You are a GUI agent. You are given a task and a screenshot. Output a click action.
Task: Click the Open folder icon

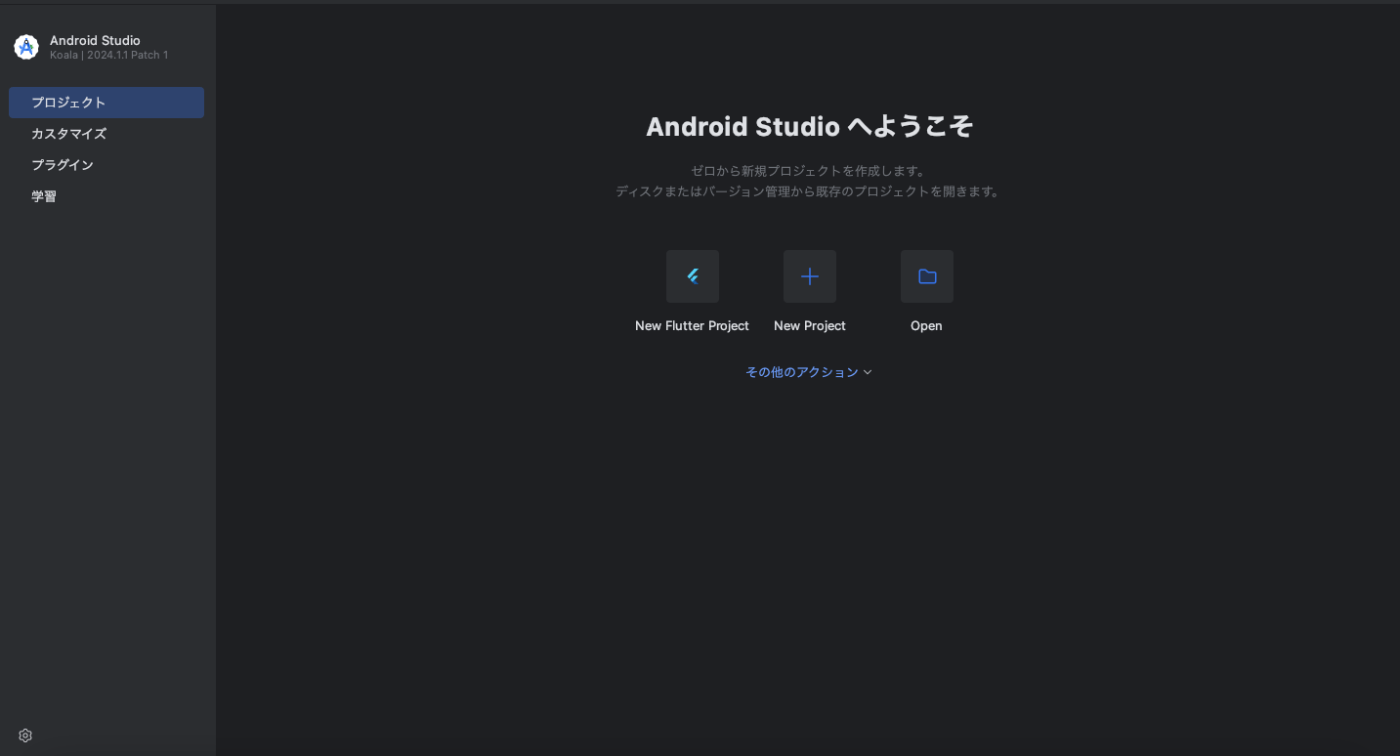coord(927,276)
